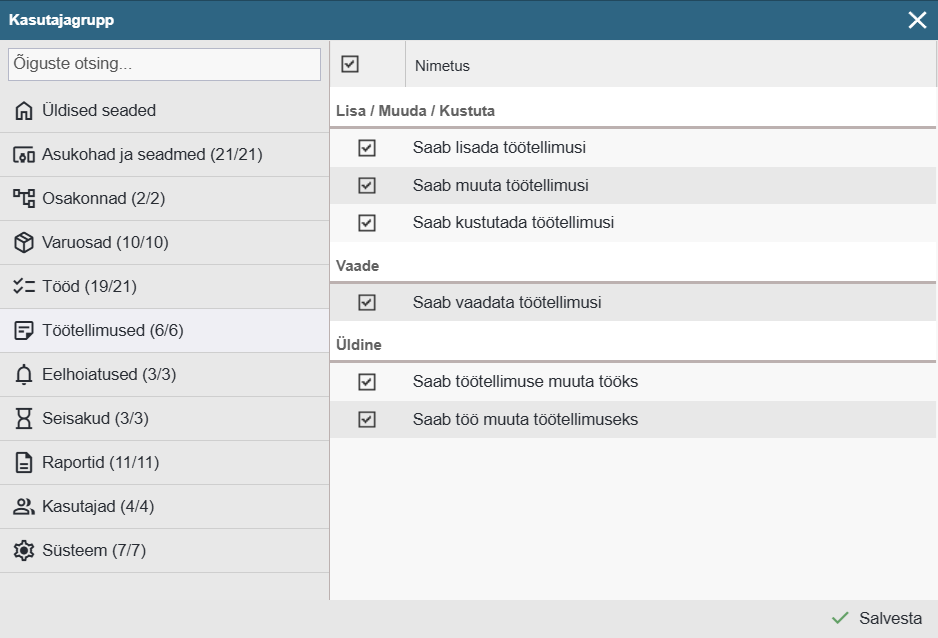
Task: Toggle the select-all checkbox in header
Action: tap(350, 64)
